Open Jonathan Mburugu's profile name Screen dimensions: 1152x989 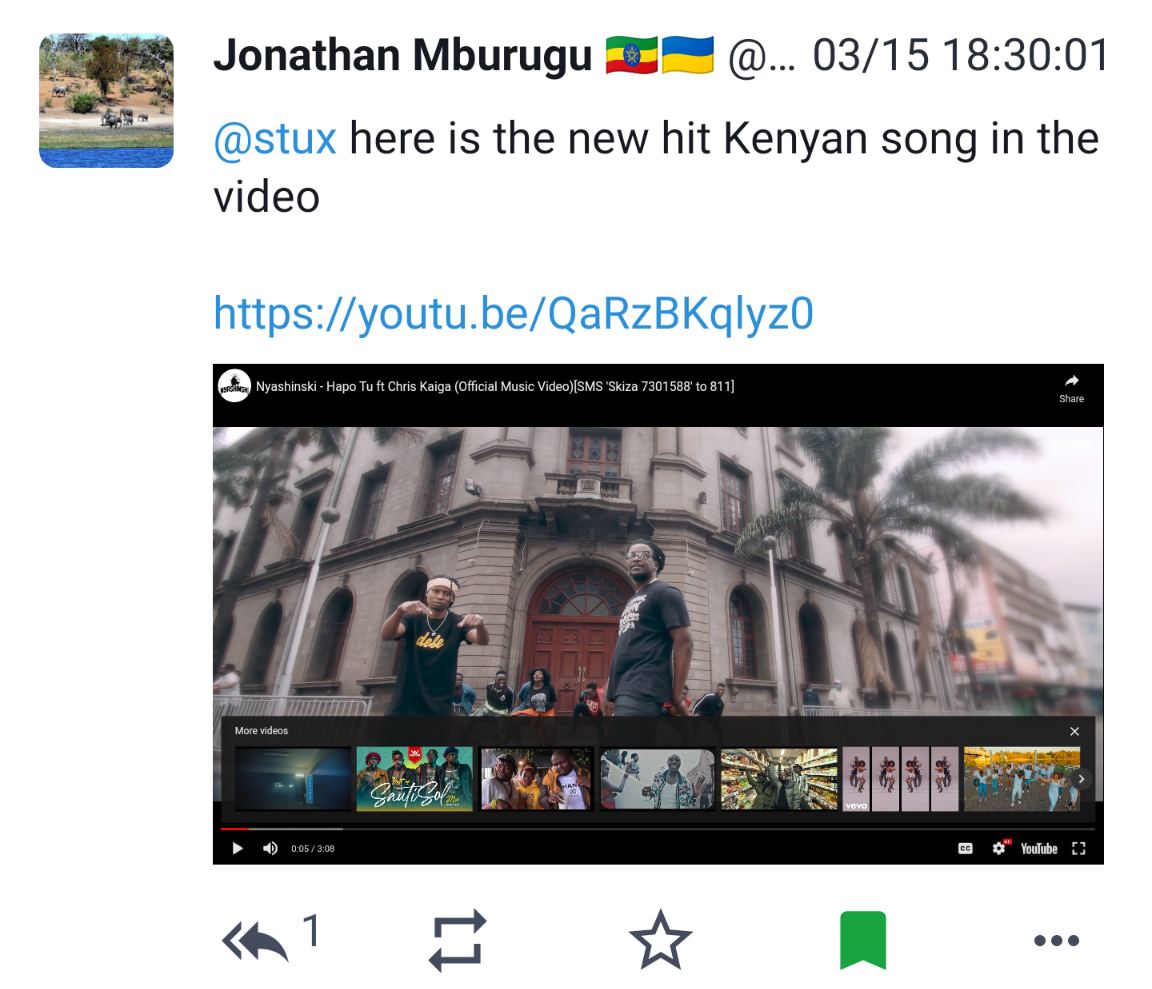[x=402, y=55]
